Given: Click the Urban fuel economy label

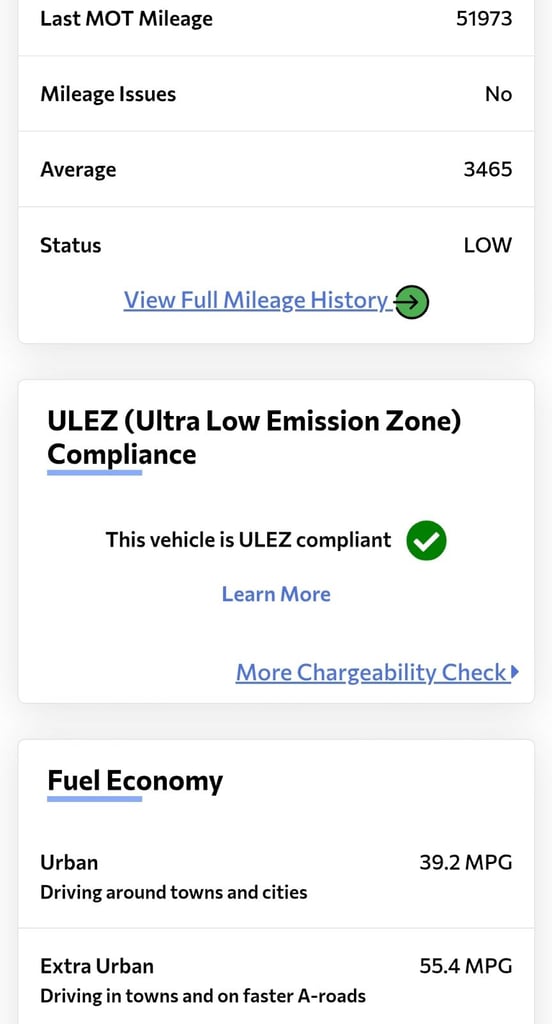Looking at the screenshot, I should point(69,862).
